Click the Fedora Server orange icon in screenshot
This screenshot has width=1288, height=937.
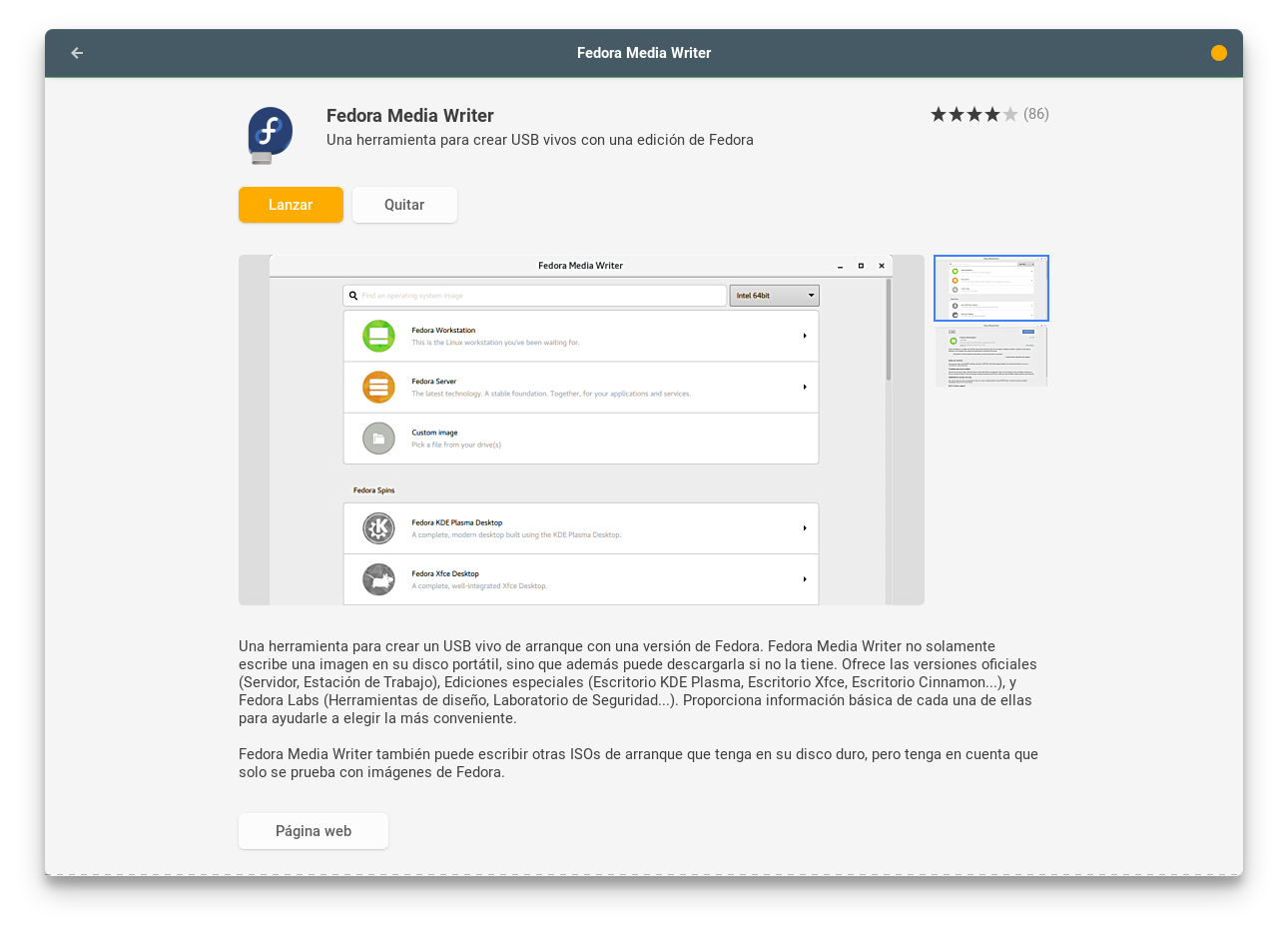378,388
